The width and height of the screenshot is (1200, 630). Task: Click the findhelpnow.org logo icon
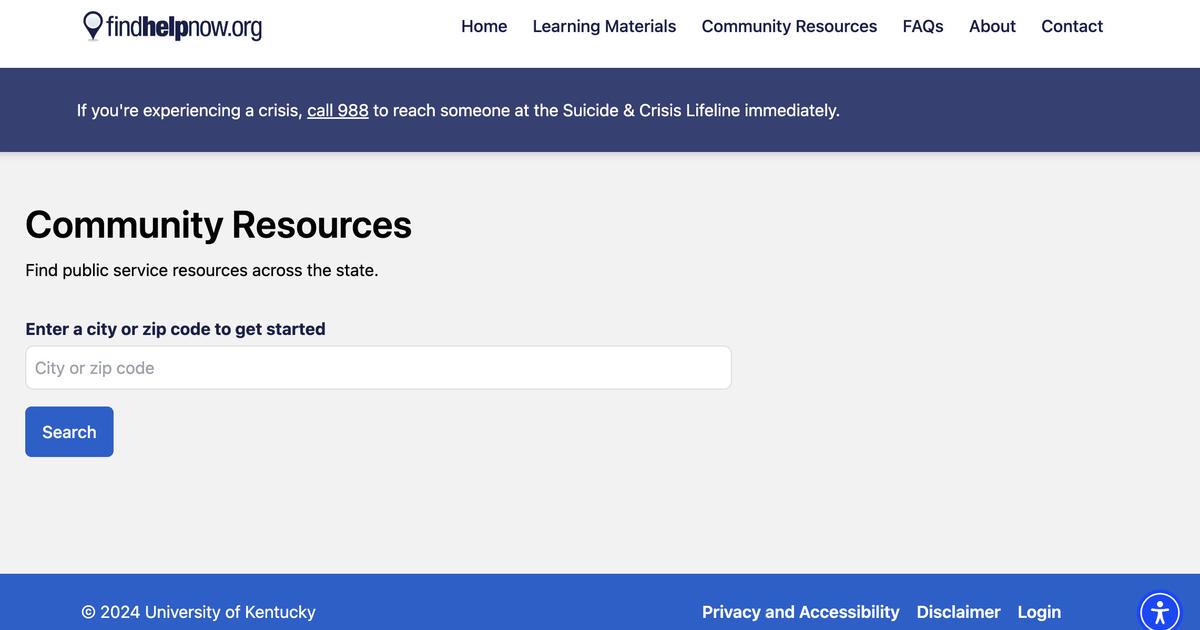[93, 26]
